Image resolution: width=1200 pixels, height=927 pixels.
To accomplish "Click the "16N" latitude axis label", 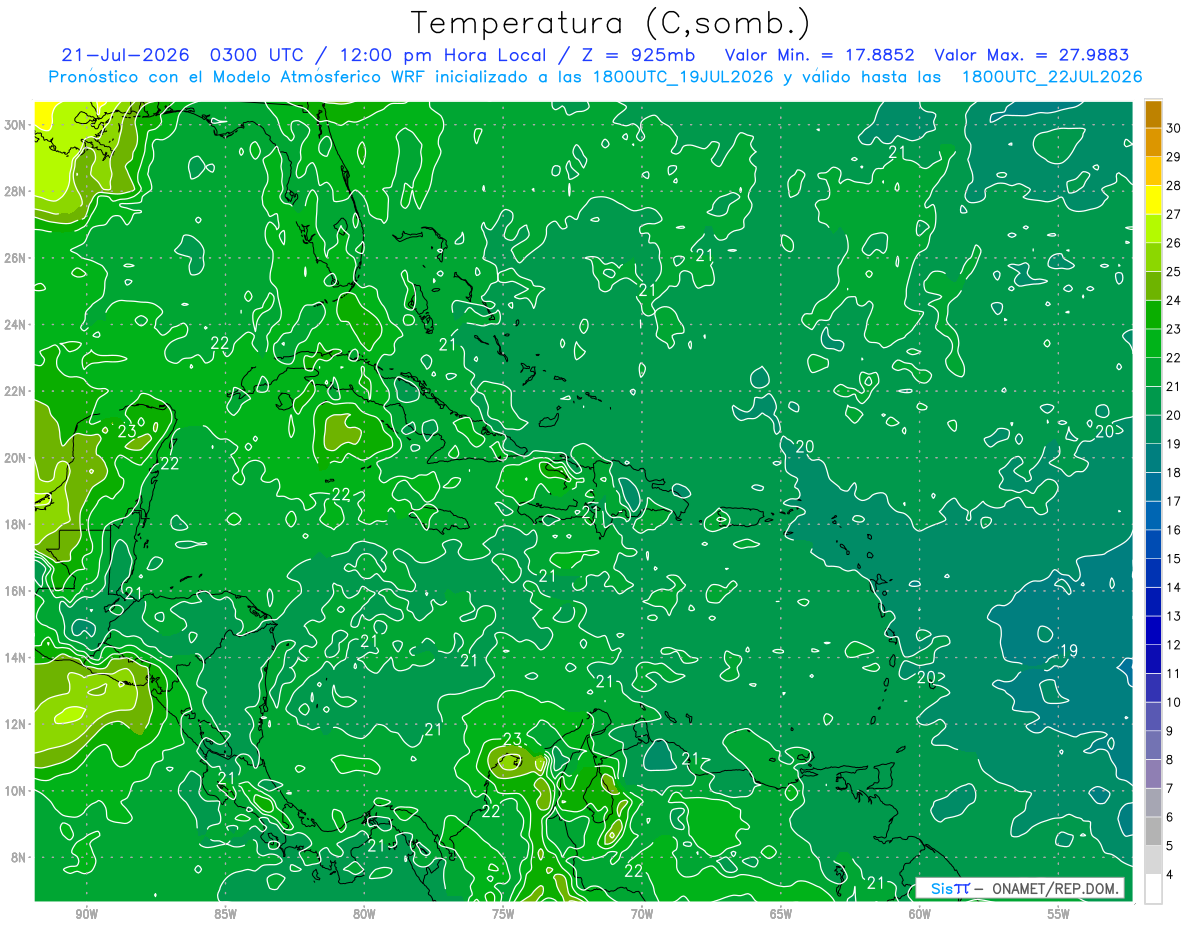I will [x=17, y=591].
